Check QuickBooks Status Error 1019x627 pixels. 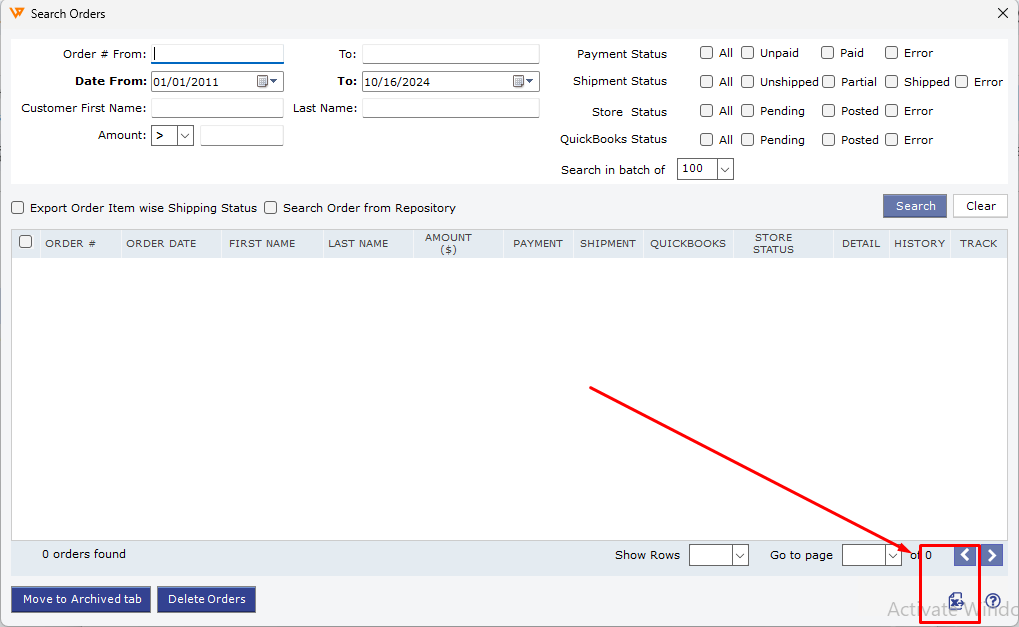pos(892,139)
